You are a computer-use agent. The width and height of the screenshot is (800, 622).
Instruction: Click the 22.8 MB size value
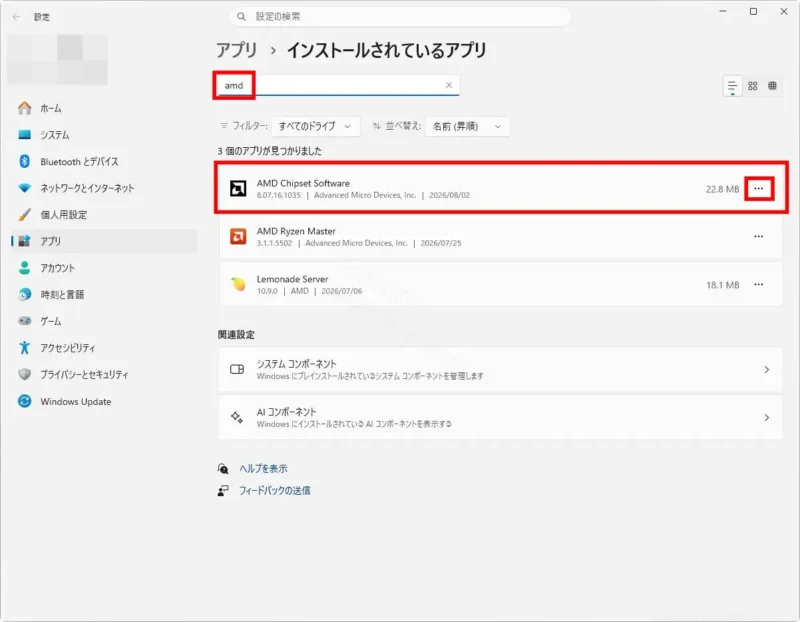coord(722,189)
